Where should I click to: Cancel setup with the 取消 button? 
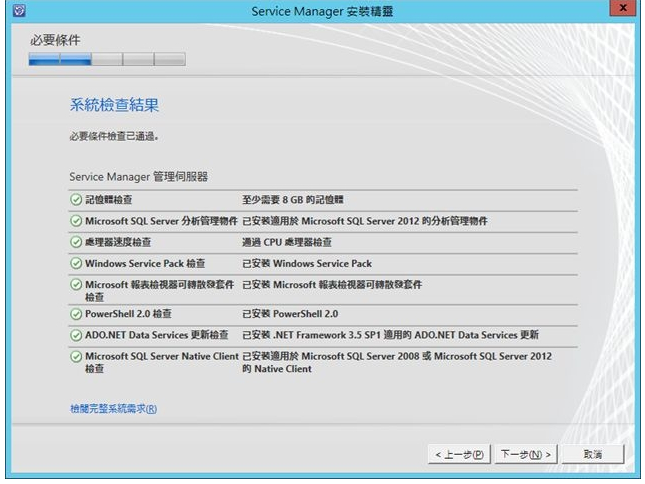pos(593,454)
